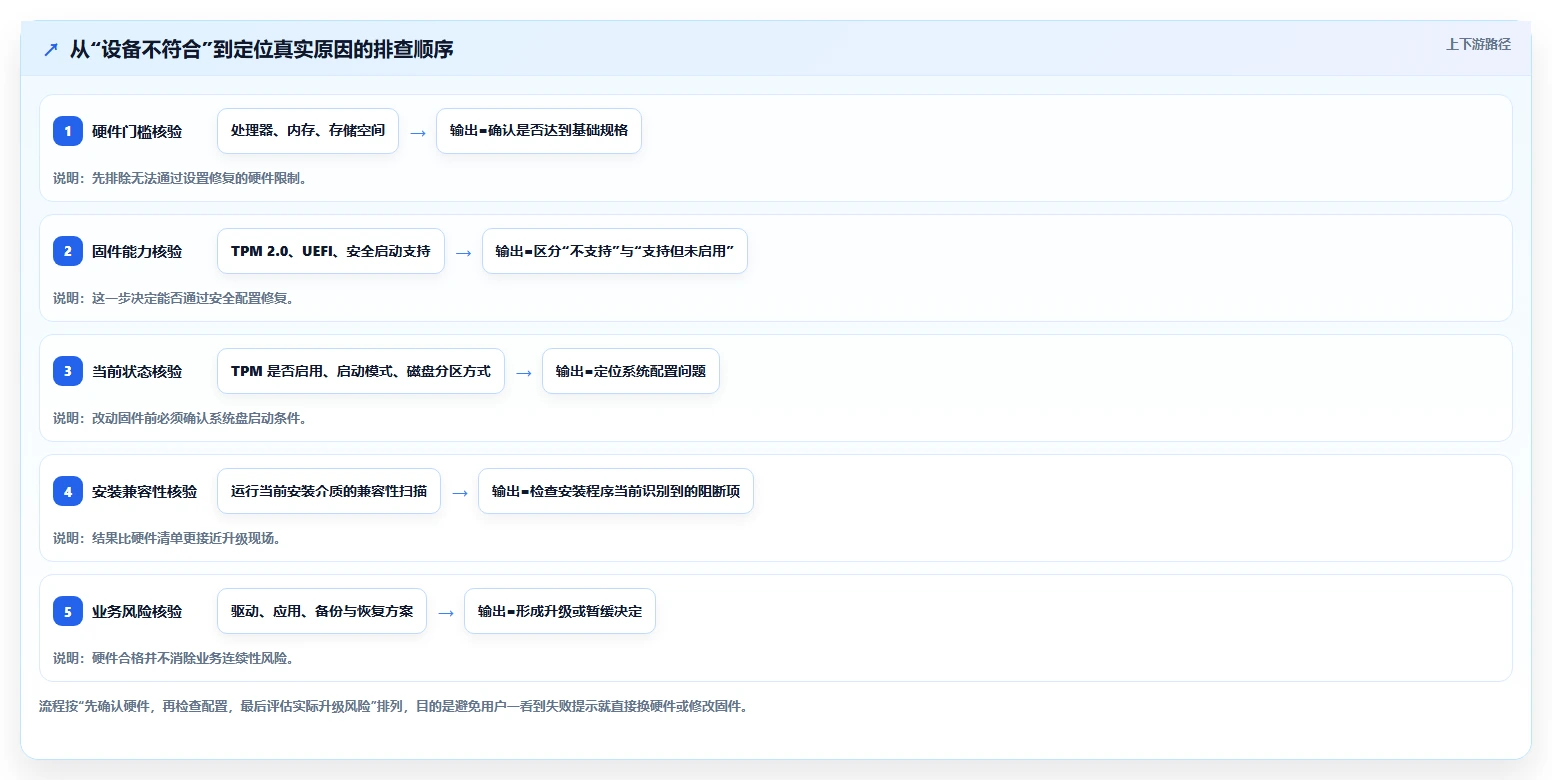Viewport: 1552px width, 780px height.
Task: Select the 输出=检查安装程序当前识别到的阻断项 box
Action: pyautogui.click(x=616, y=491)
